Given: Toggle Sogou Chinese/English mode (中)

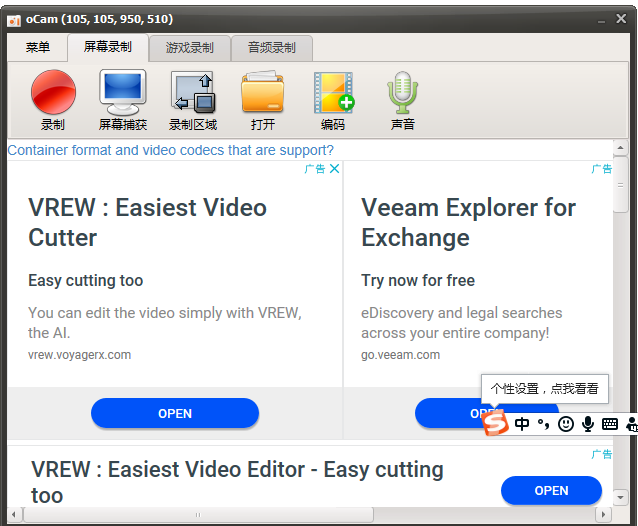Looking at the screenshot, I should coord(522,424).
